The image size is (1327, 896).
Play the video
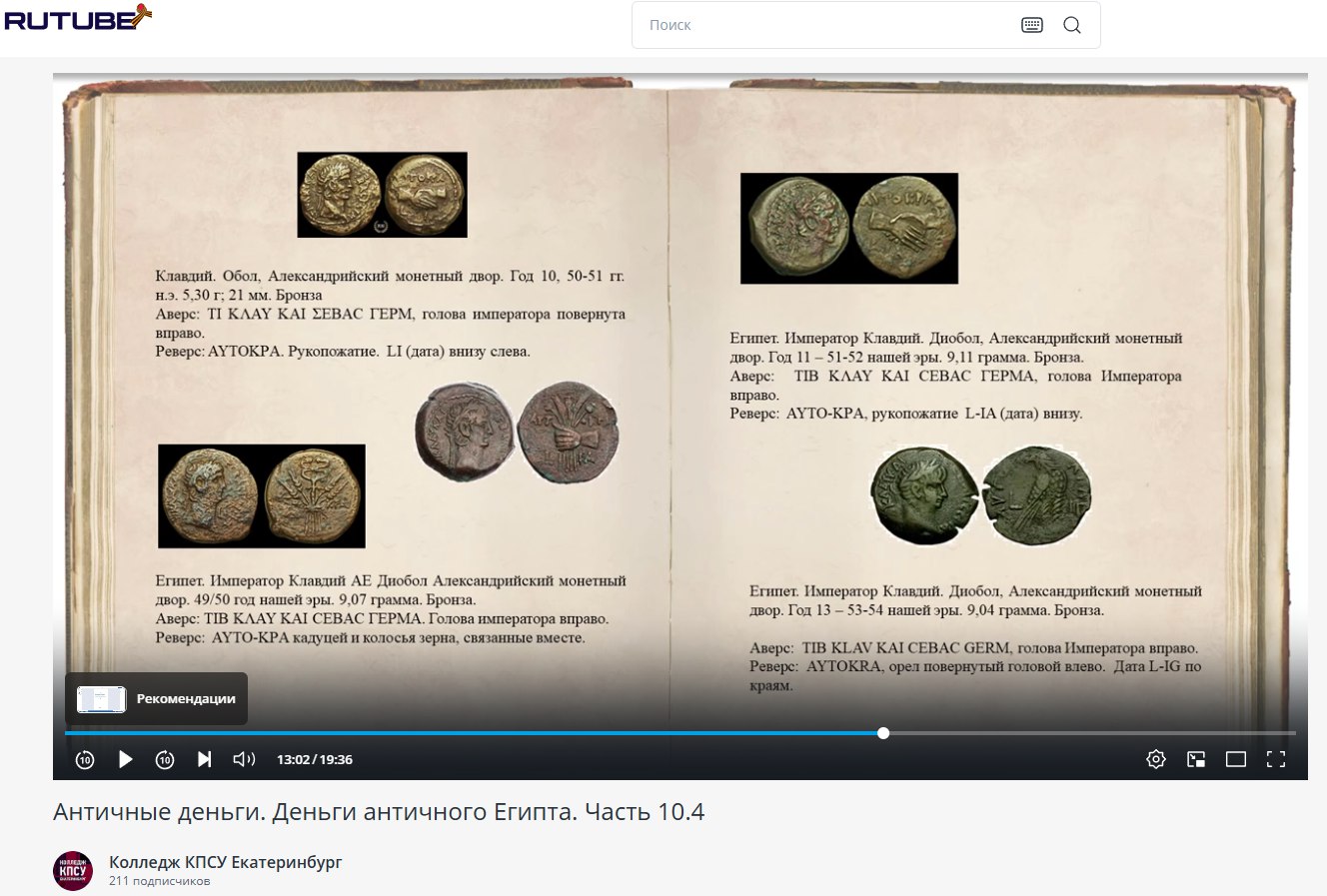(125, 759)
